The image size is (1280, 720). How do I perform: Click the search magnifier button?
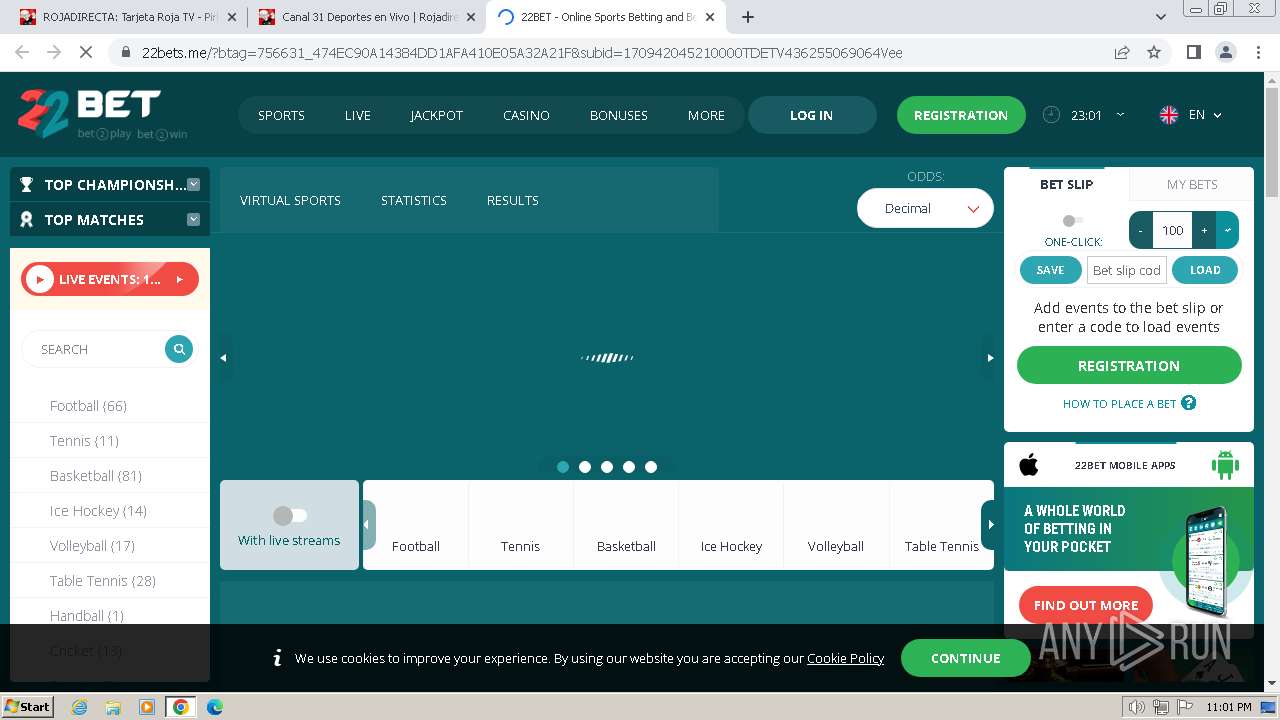pyautogui.click(x=179, y=349)
